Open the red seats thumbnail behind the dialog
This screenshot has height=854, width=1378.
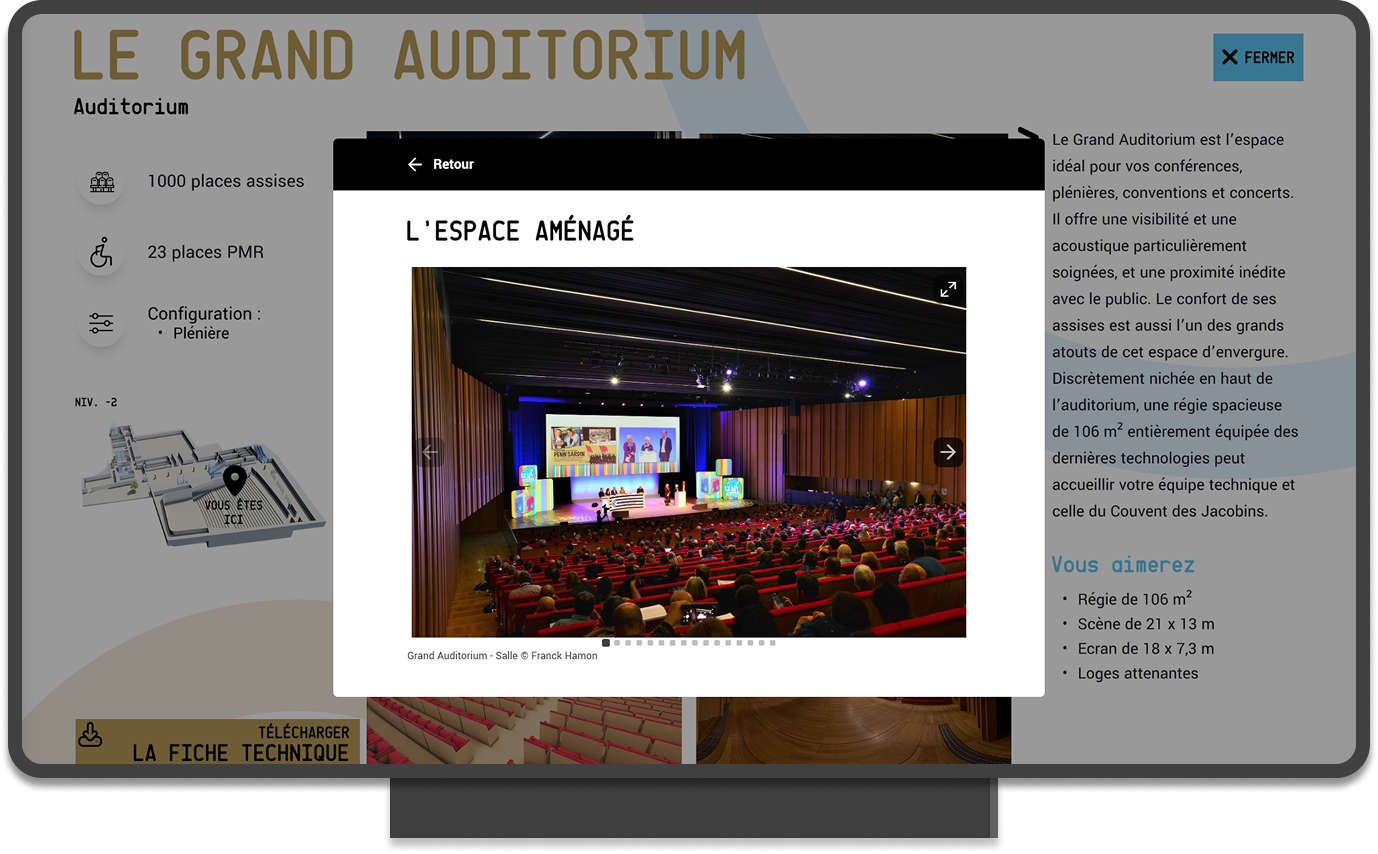click(x=524, y=730)
